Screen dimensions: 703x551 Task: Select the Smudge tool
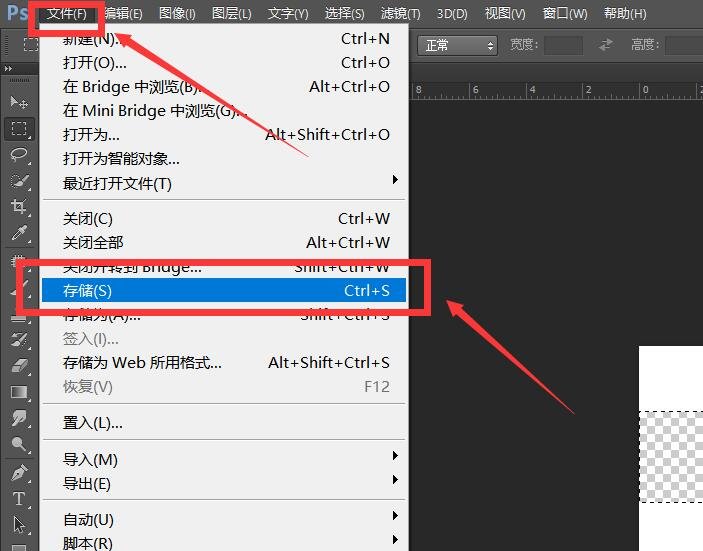19,418
